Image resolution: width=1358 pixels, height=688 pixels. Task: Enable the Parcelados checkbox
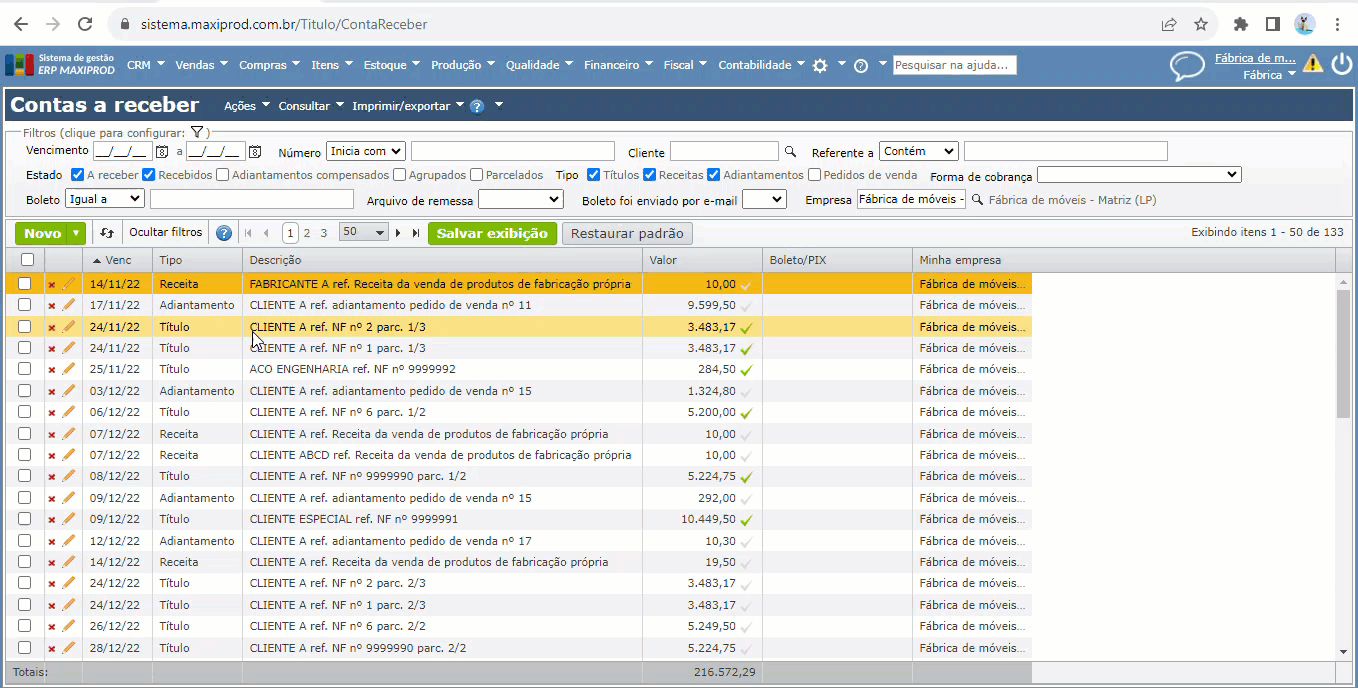(476, 175)
